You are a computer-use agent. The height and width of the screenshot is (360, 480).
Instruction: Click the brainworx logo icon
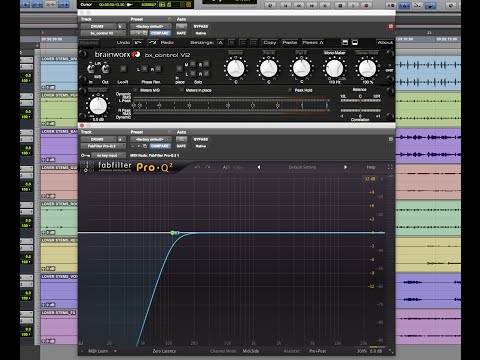click(x=136, y=54)
